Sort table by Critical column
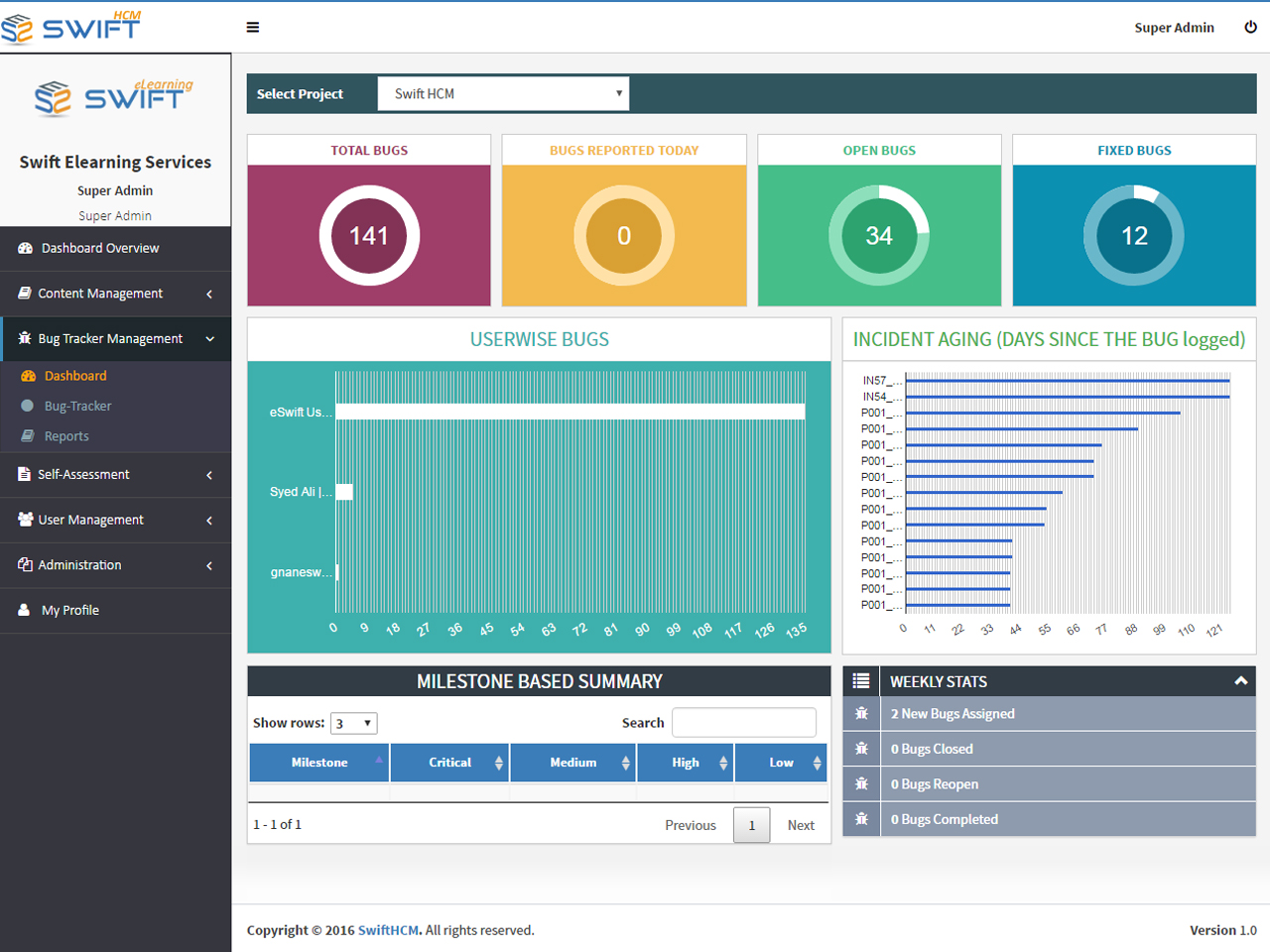 pos(449,763)
